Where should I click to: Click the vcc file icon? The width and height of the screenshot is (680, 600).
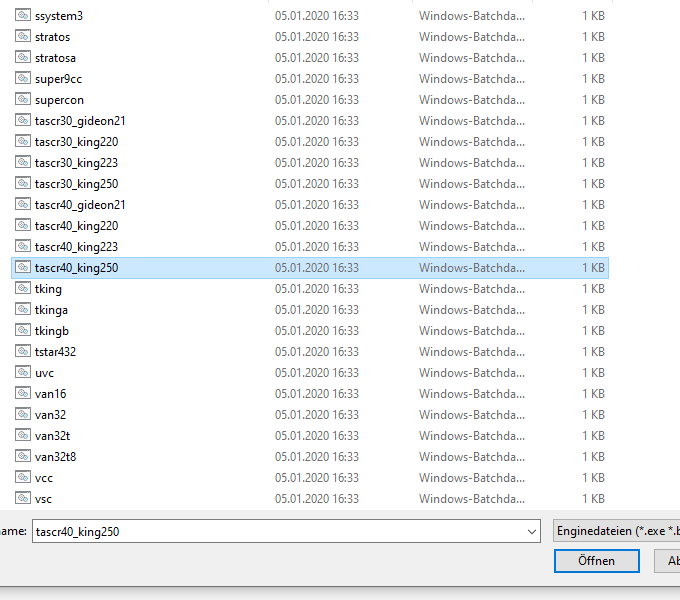23,477
